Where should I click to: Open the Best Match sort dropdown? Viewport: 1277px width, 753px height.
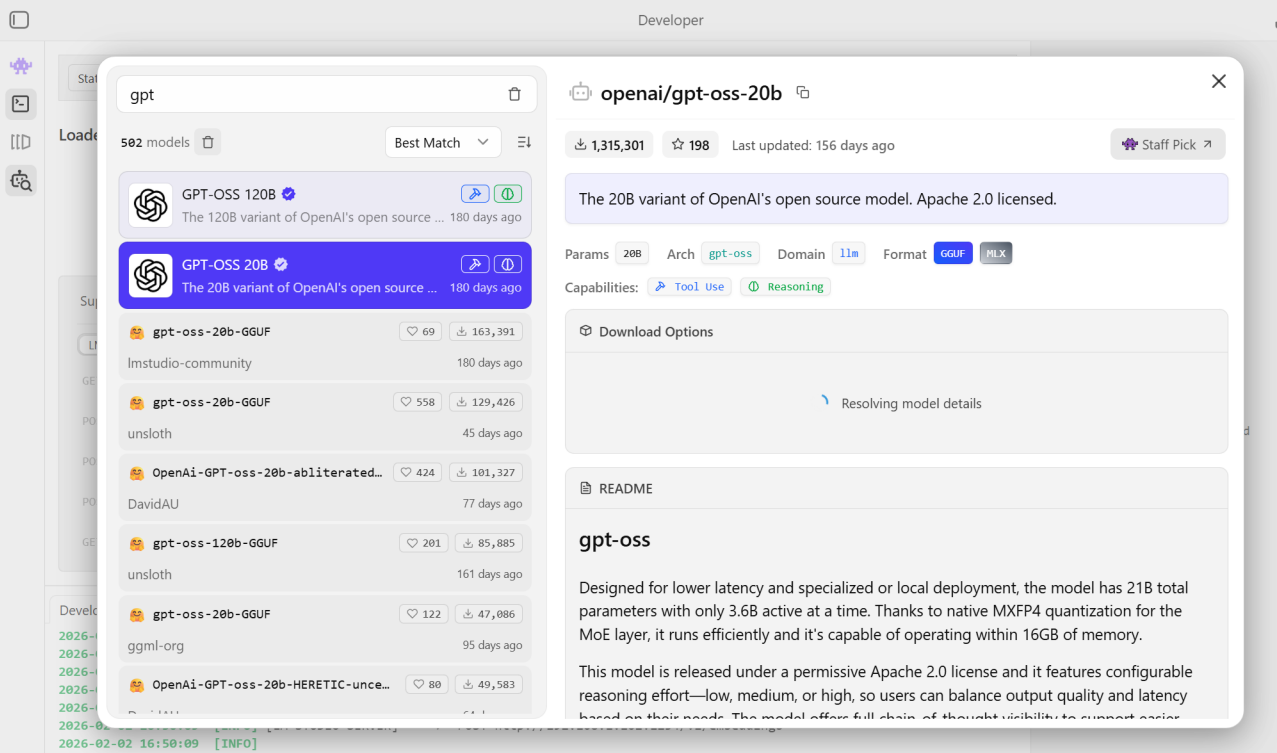tap(442, 142)
